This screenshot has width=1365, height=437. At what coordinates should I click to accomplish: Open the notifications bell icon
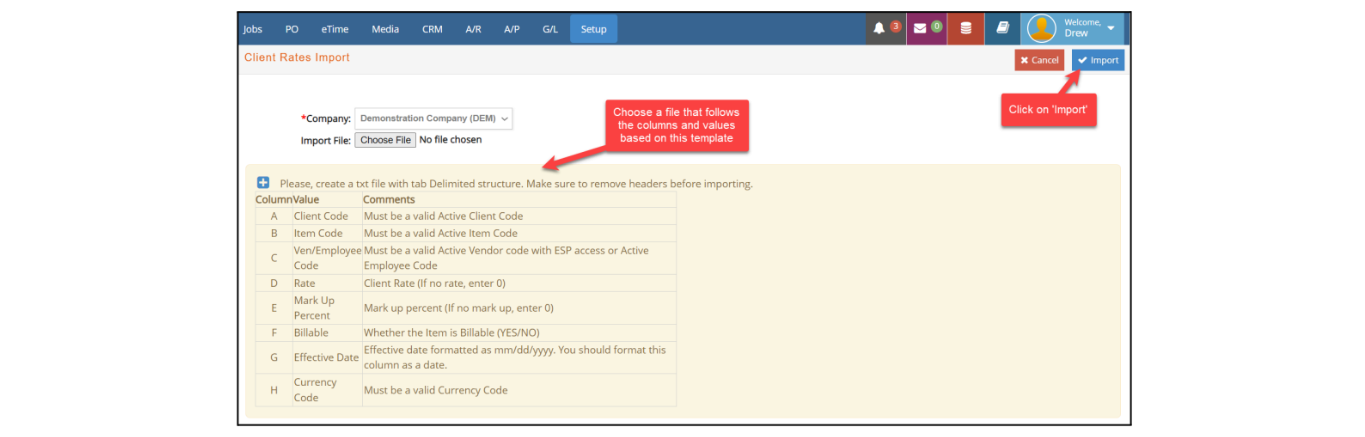(x=880, y=28)
